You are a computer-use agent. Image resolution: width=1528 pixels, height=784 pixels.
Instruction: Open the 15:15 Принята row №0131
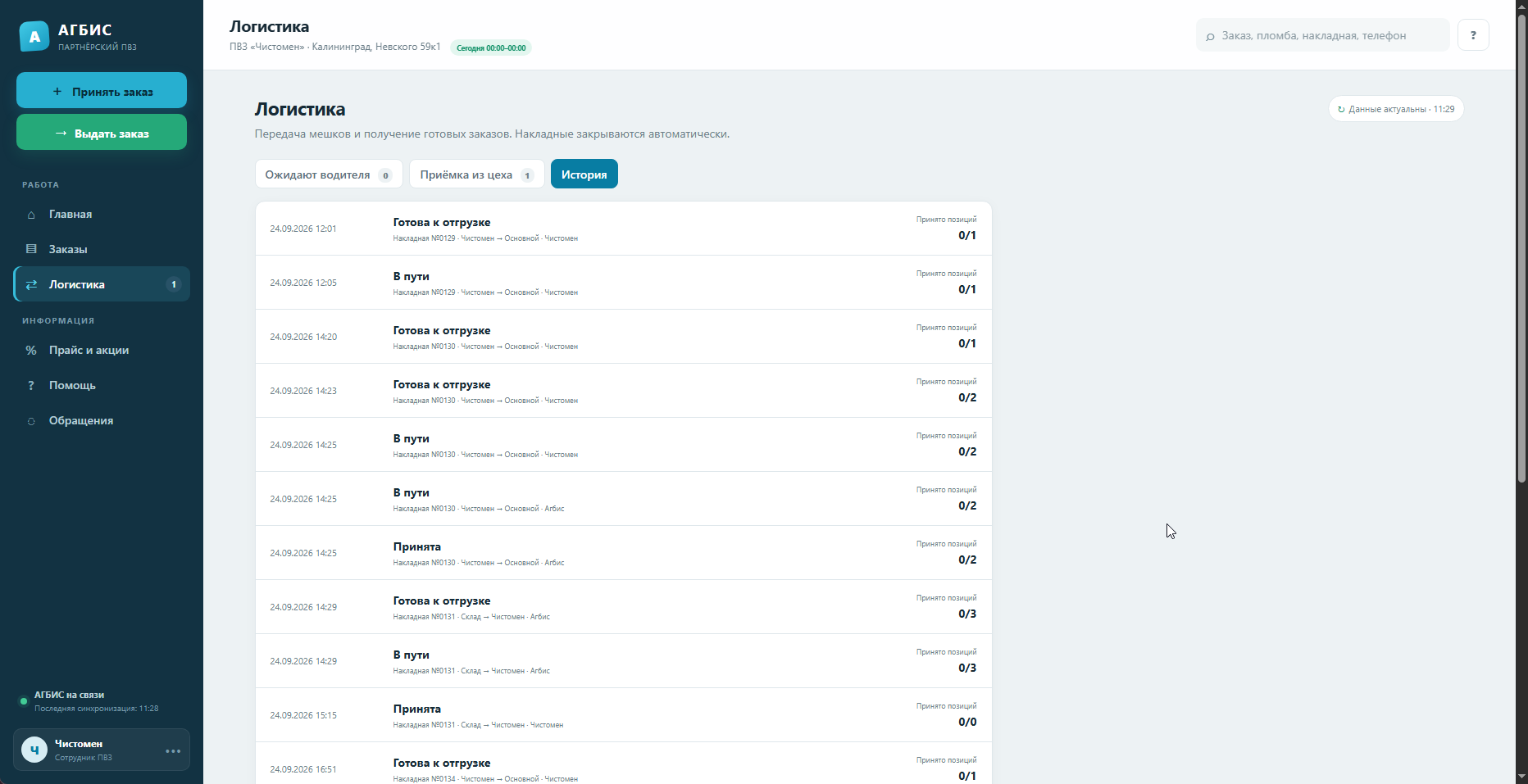click(x=624, y=715)
